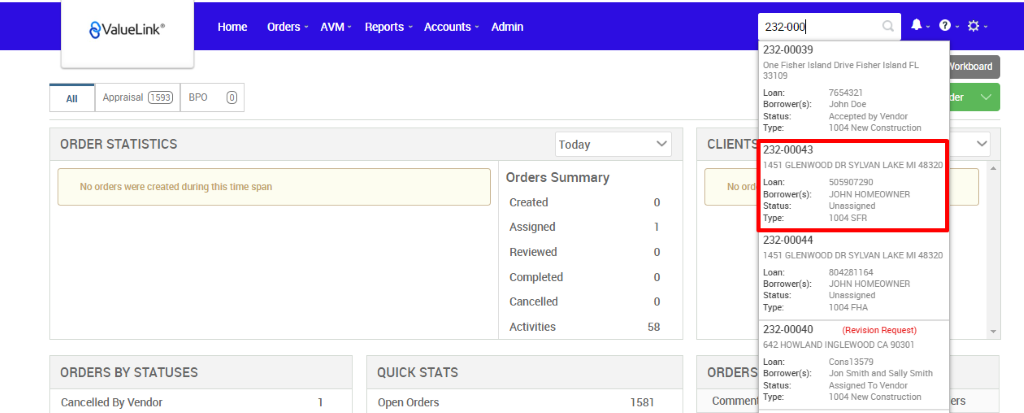
Task: Click the Workboard button
Action: (974, 67)
